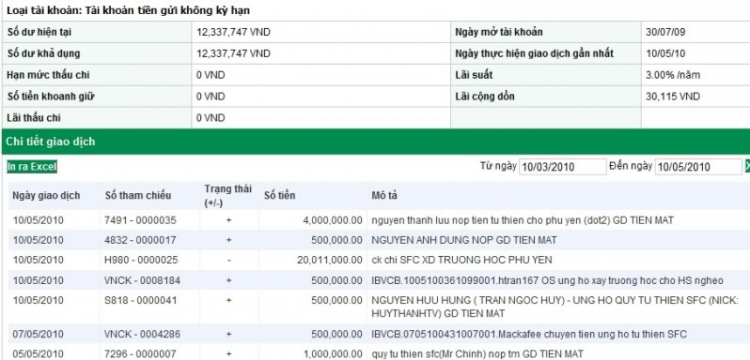
Task: Select reference number 4832 - 0000017
Action: [140, 240]
